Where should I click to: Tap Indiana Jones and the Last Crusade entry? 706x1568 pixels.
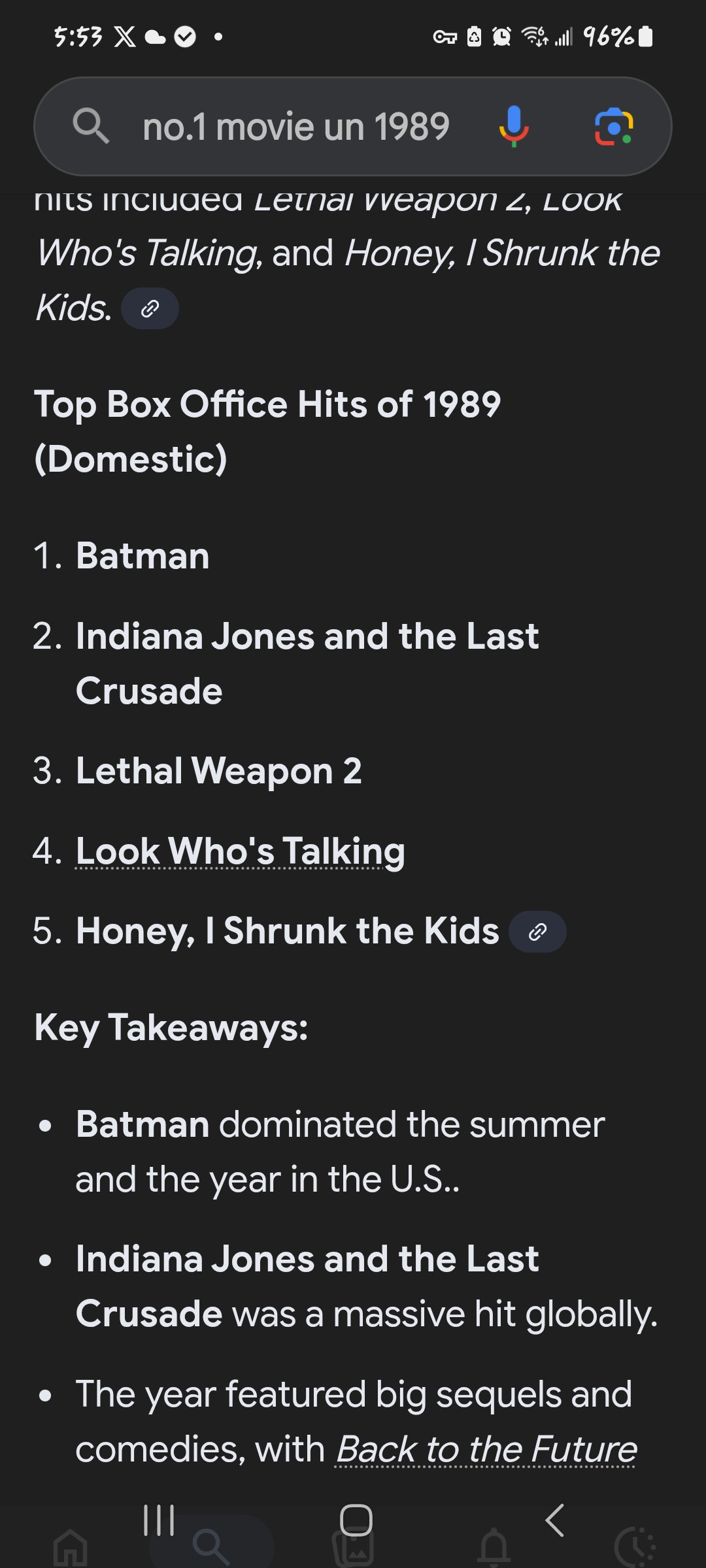pos(307,663)
